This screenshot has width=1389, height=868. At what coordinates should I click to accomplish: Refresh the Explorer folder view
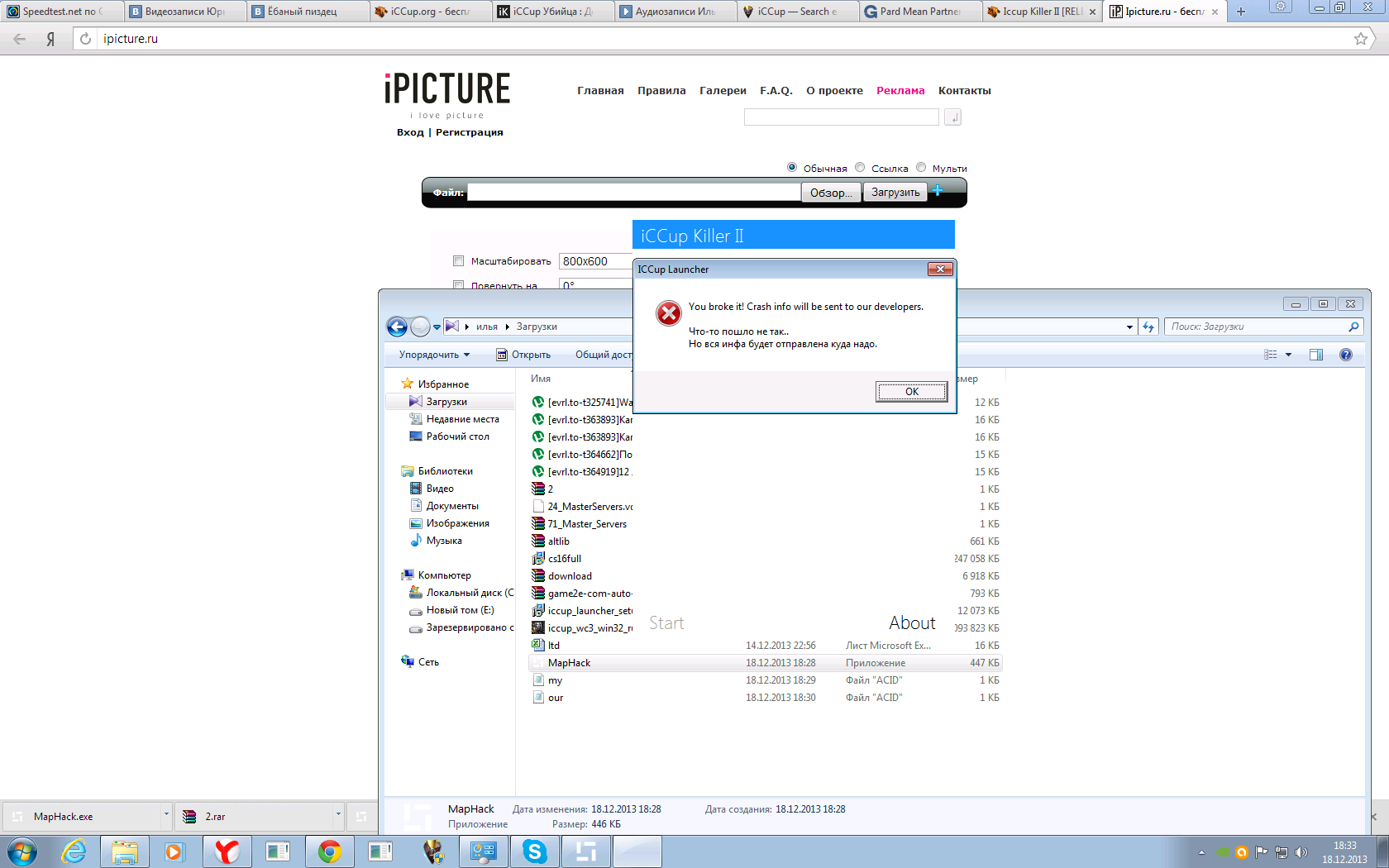tap(1148, 327)
